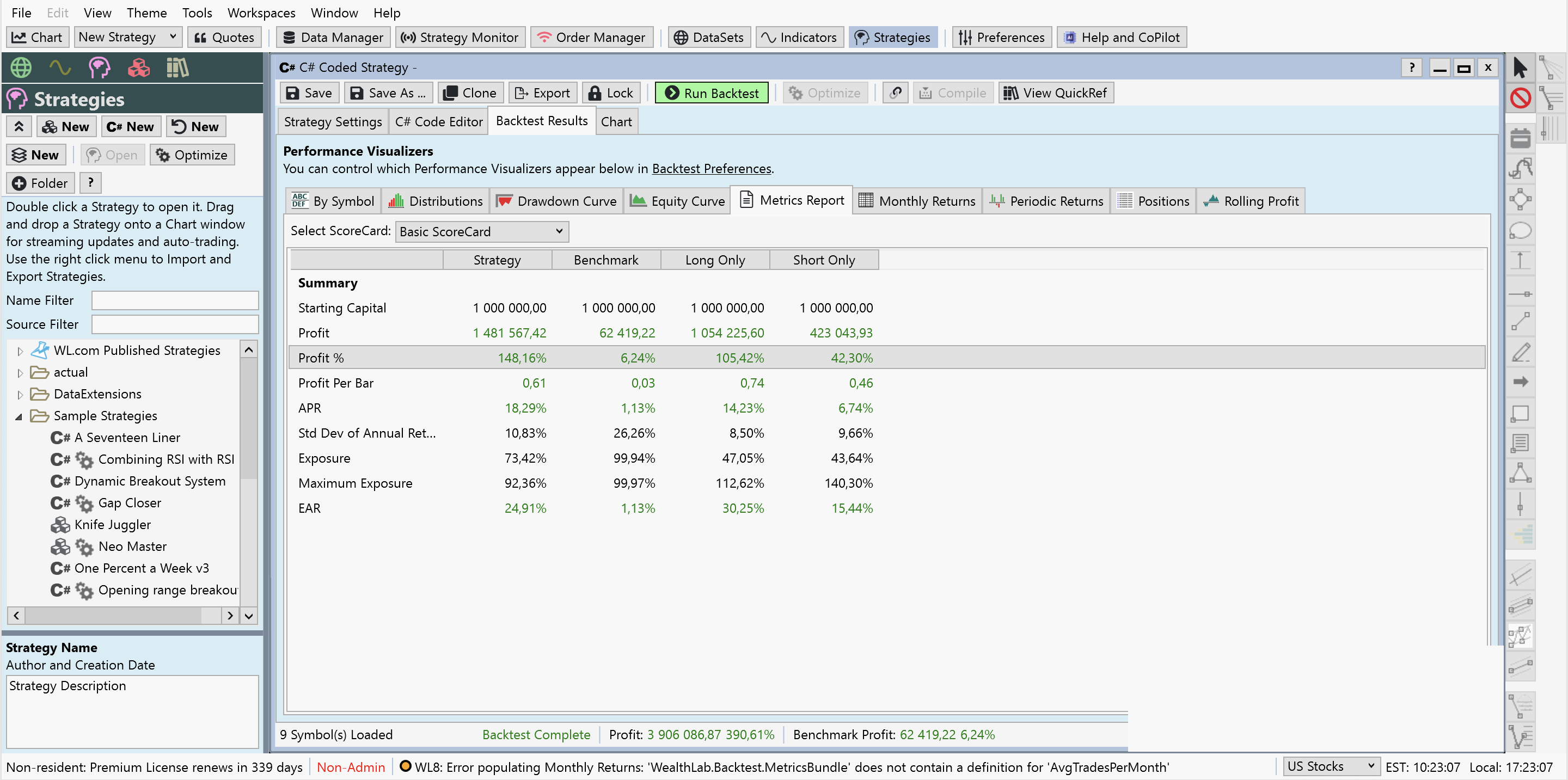Expand WL.com Published Strategies folder
This screenshot has width=1568, height=780.
[x=20, y=351]
